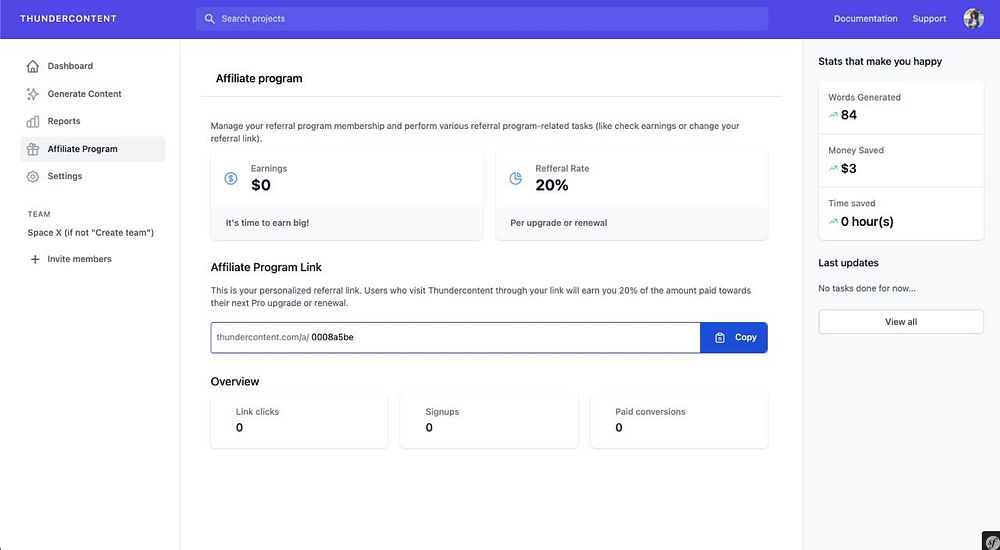Click the Settings gear icon
This screenshot has height=550, width=1000.
33,176
